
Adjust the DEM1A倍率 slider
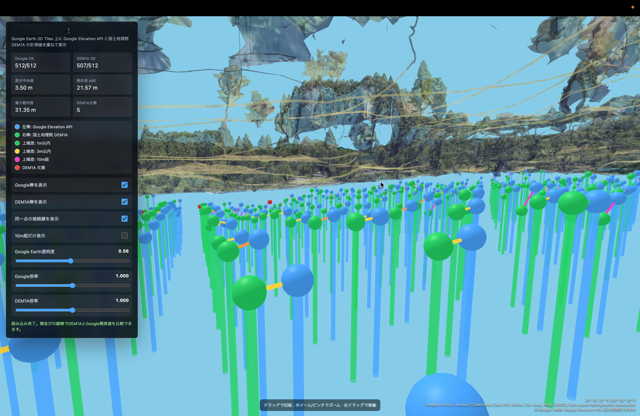[x=72, y=310]
